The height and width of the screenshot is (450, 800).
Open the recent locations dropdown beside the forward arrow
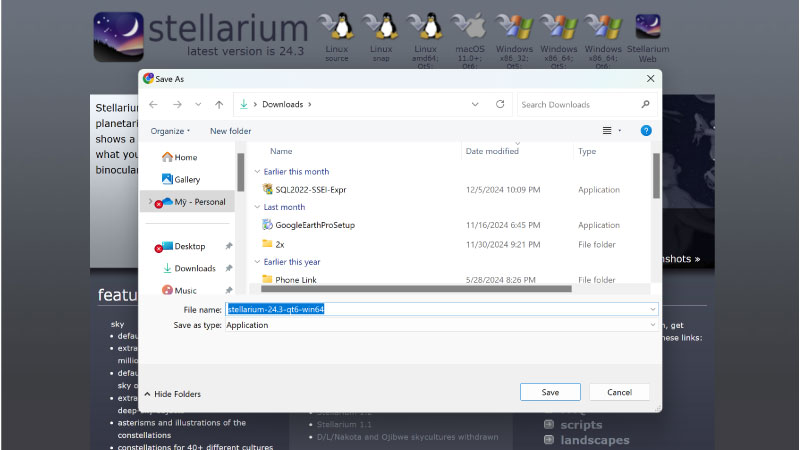point(198,105)
